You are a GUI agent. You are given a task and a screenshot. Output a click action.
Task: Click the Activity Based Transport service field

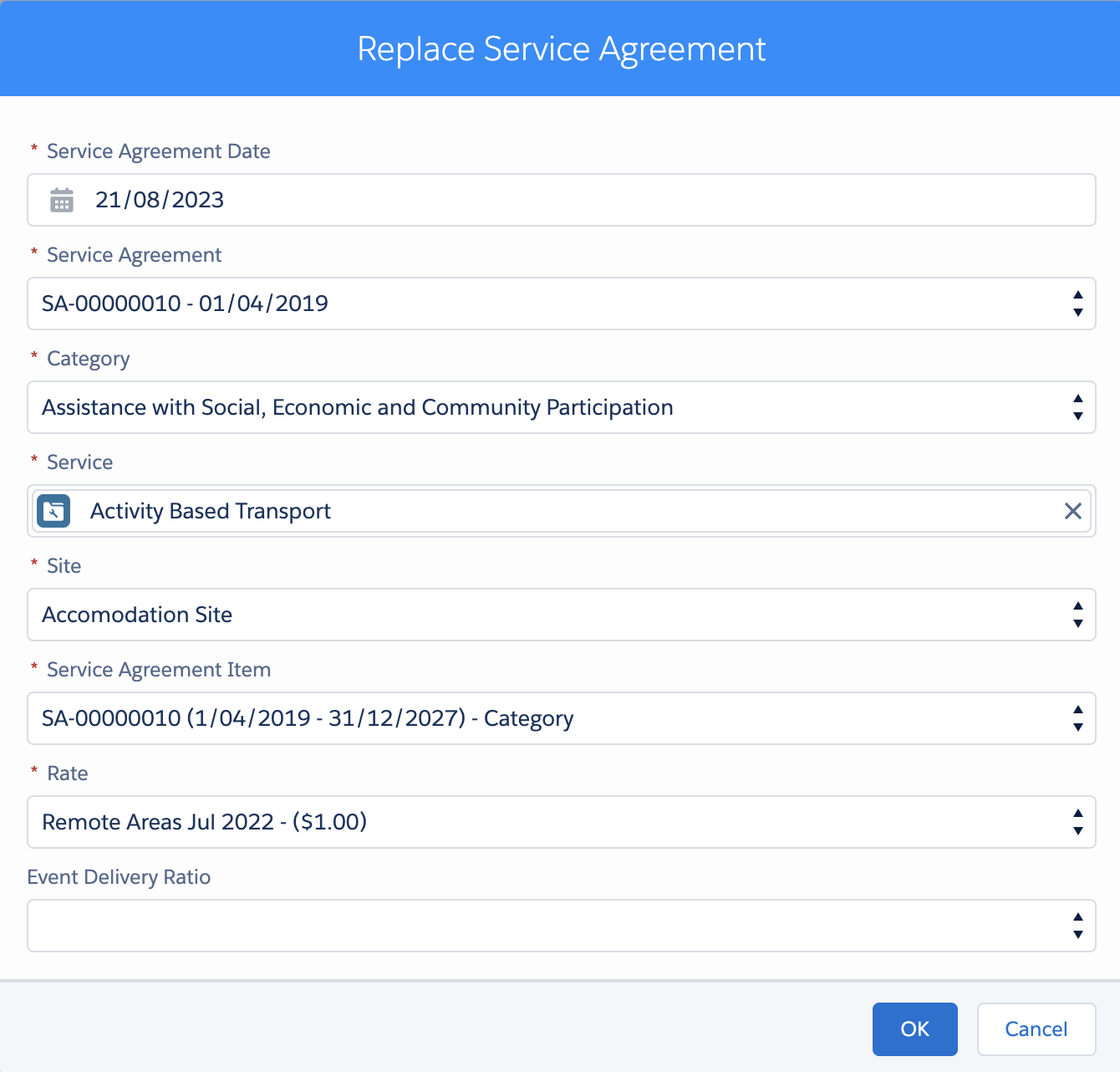tap(562, 511)
